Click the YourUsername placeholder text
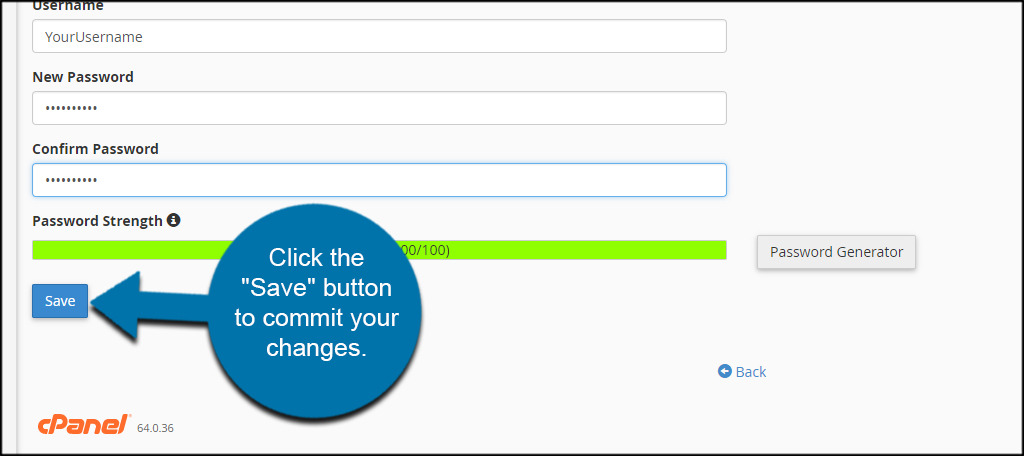The height and width of the screenshot is (456, 1024). point(93,37)
